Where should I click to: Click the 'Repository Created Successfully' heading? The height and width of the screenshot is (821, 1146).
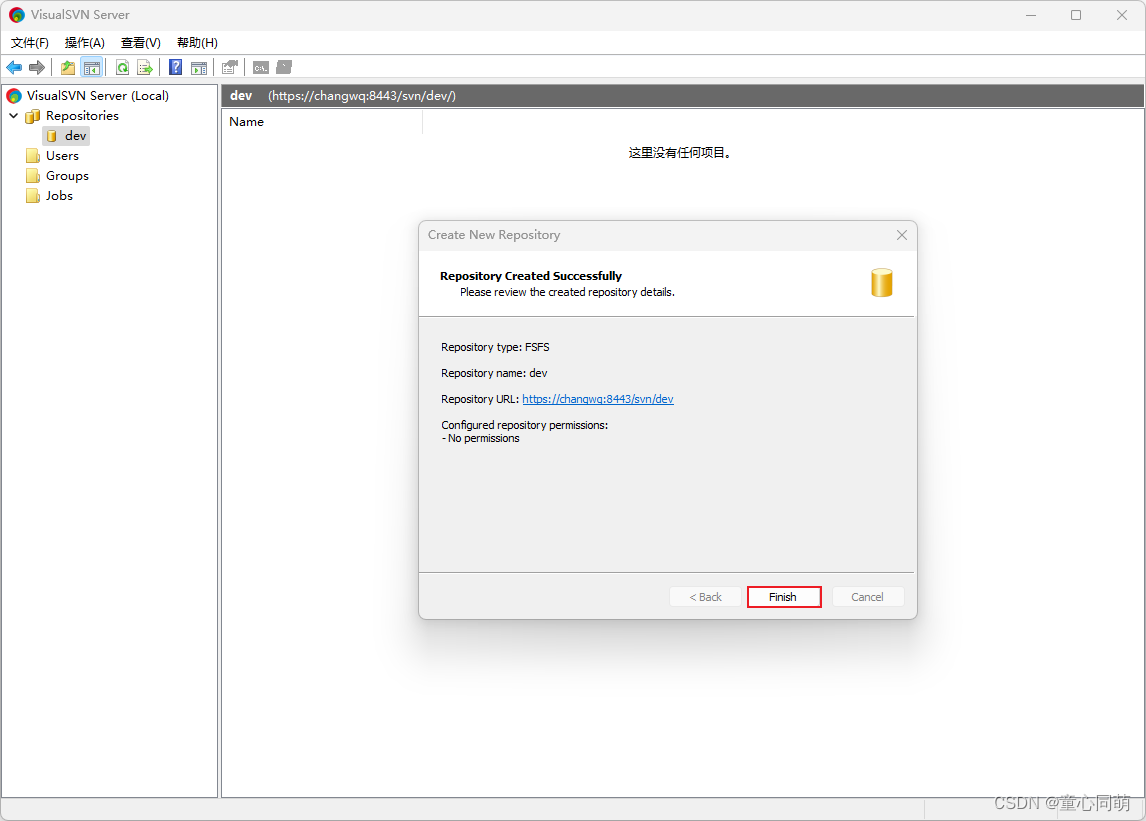531,276
